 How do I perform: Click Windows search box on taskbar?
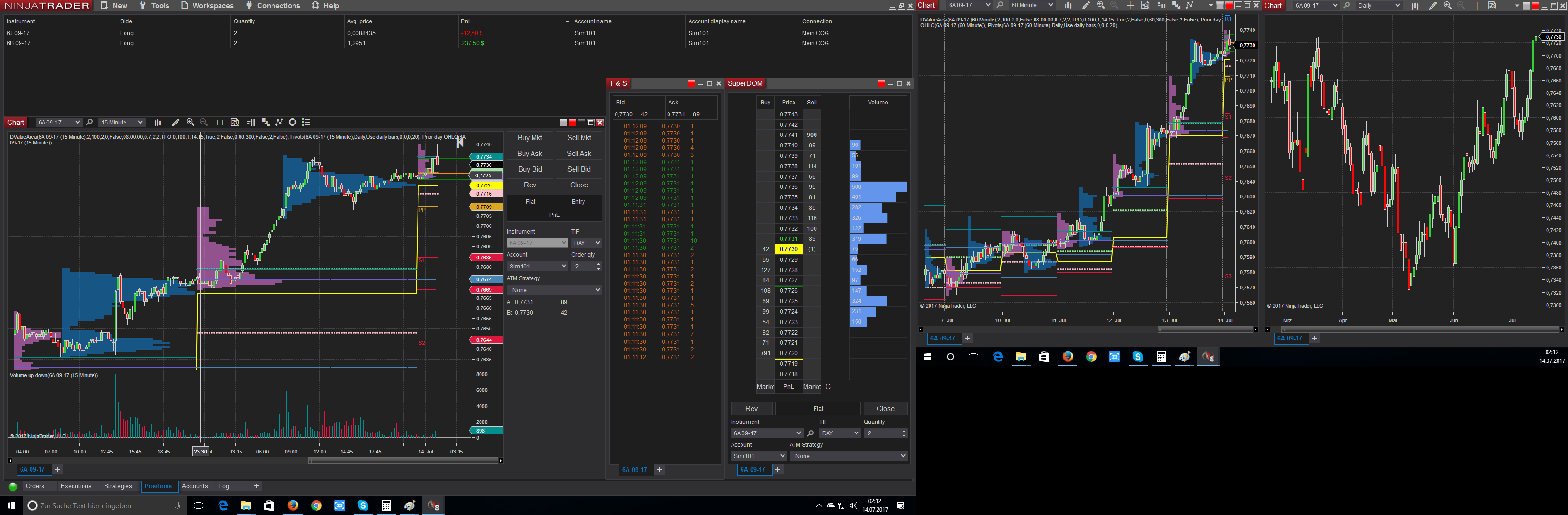(105, 505)
